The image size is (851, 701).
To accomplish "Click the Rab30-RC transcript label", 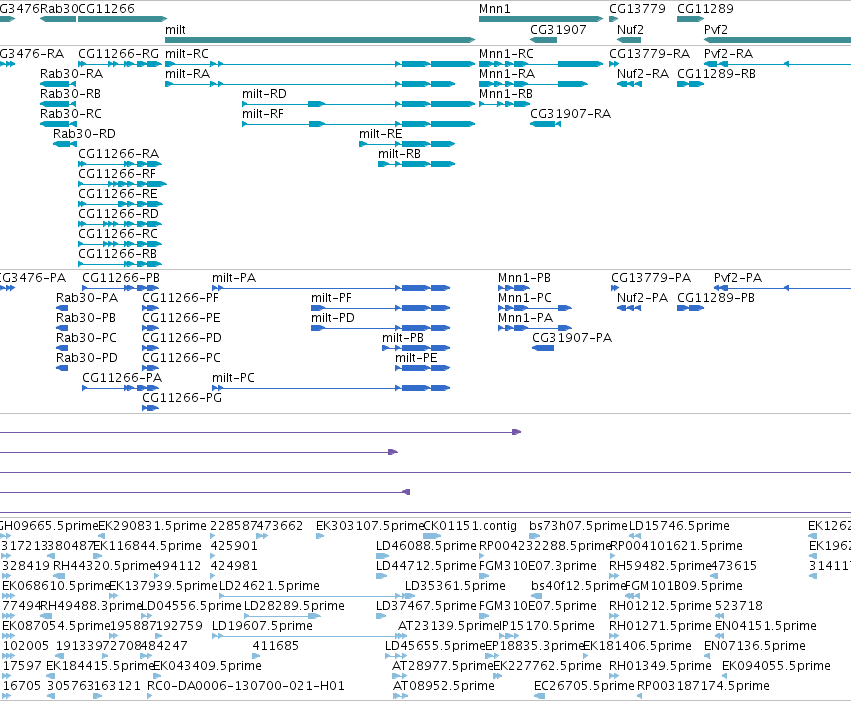I will (71, 114).
